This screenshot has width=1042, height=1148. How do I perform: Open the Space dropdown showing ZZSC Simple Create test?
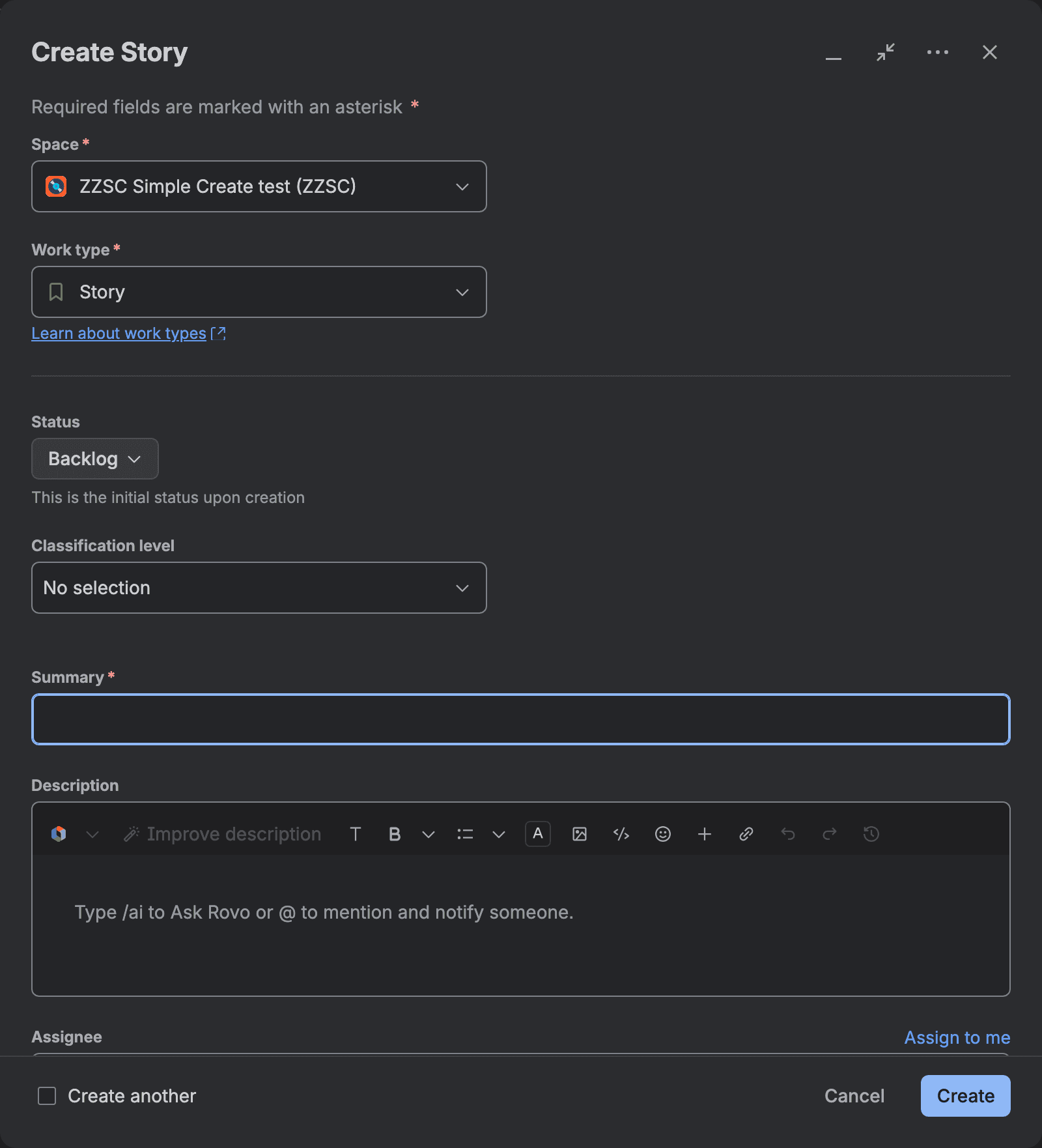(259, 186)
